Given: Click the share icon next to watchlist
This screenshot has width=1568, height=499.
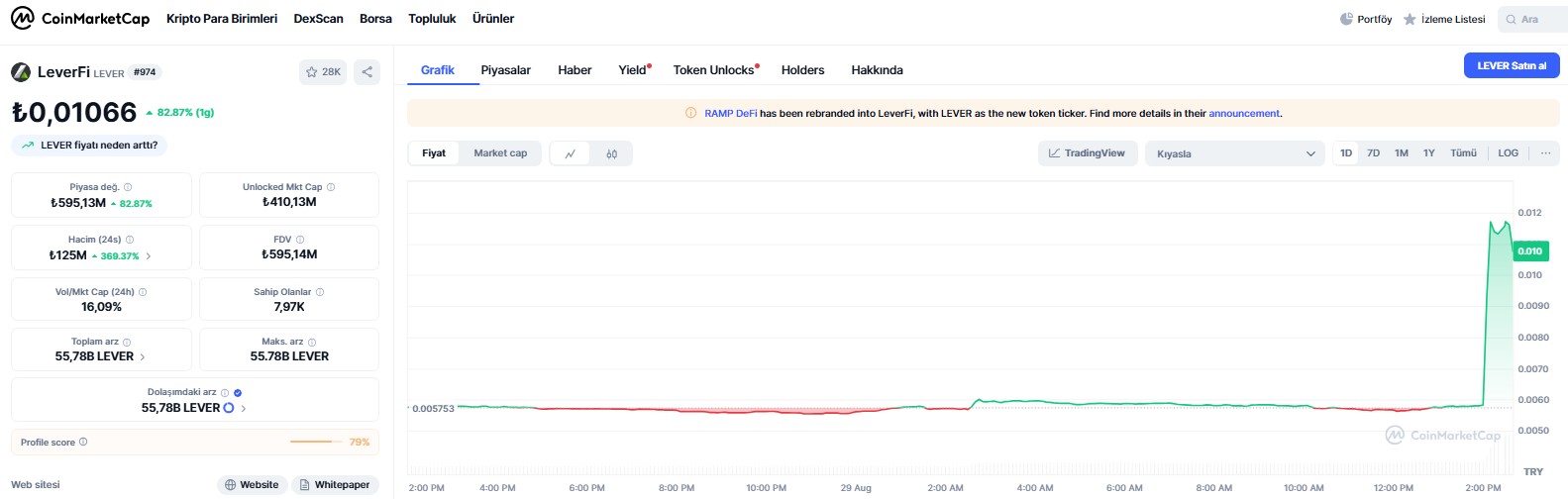Looking at the screenshot, I should [x=366, y=72].
